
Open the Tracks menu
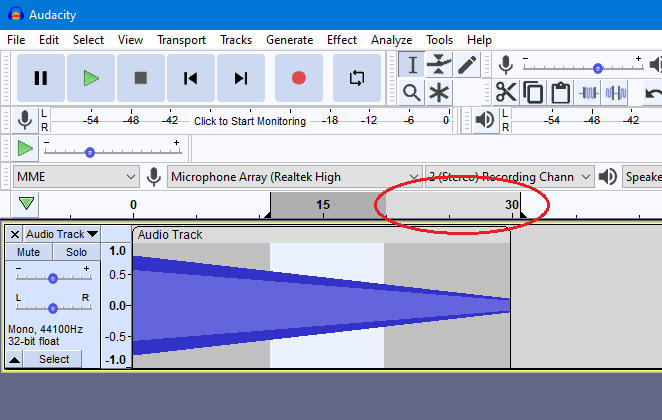pyautogui.click(x=236, y=40)
